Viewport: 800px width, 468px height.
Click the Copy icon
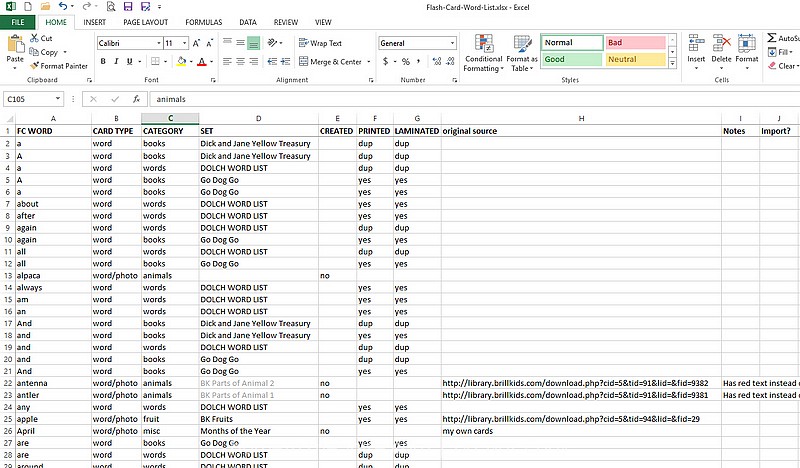(x=34, y=52)
